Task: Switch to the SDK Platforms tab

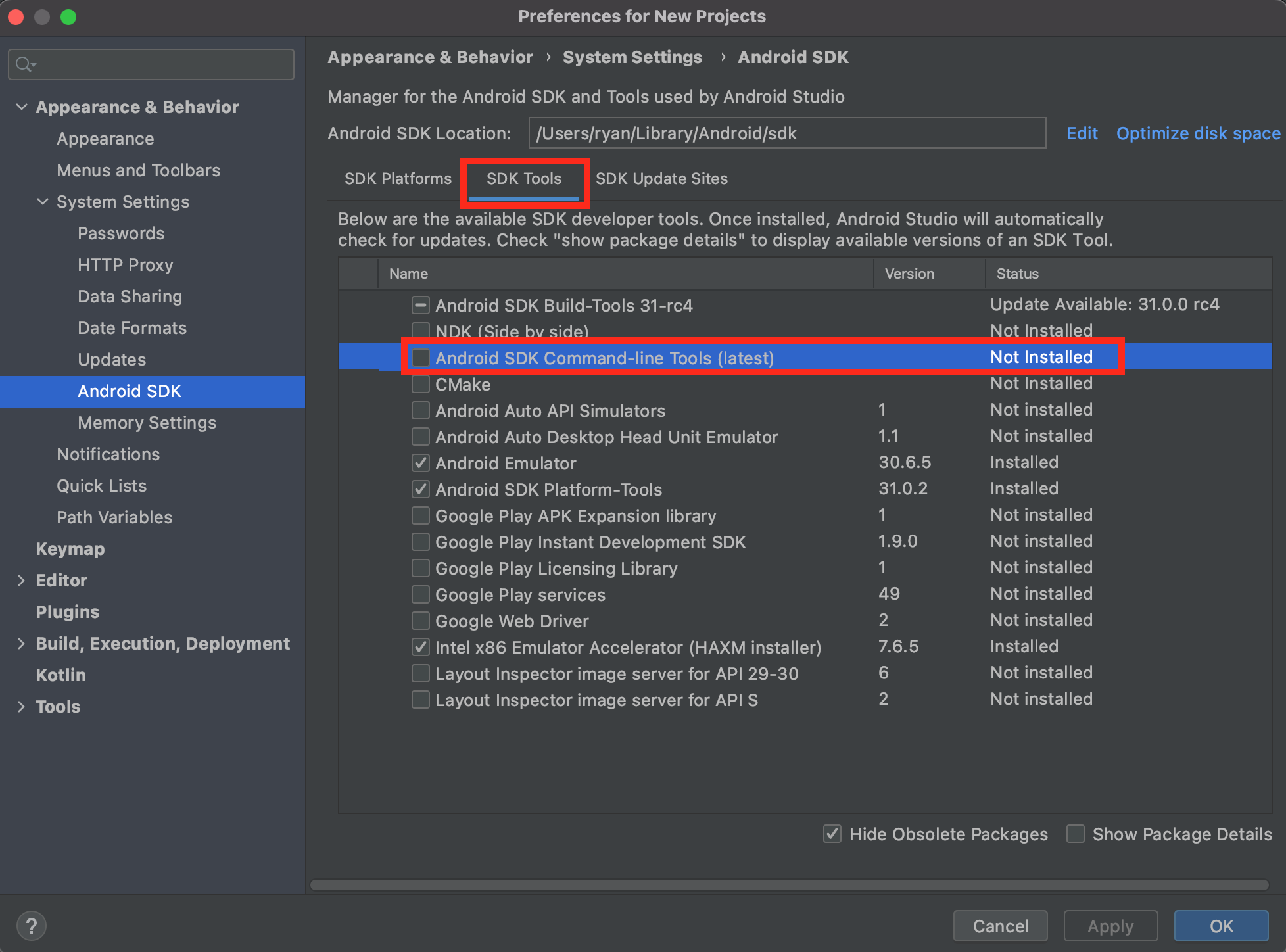Action: tap(398, 179)
